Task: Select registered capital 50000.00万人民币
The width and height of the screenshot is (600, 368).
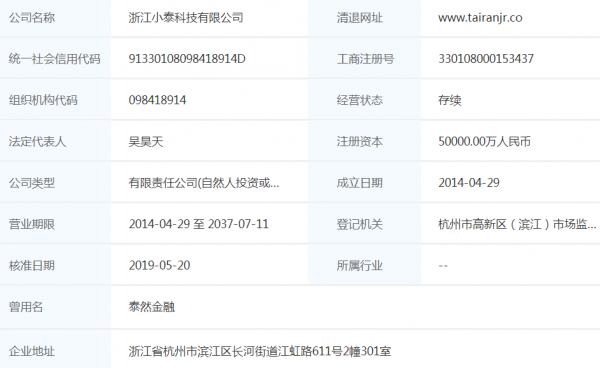Action: point(484,142)
